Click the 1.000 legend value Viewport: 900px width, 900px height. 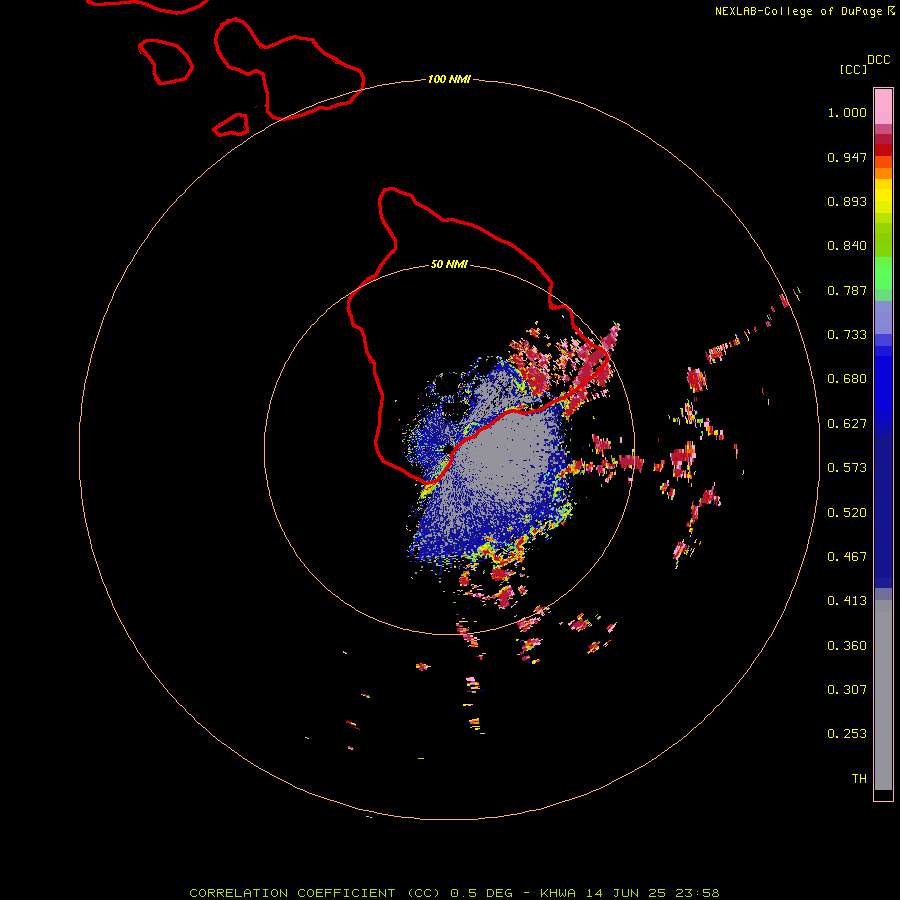847,112
